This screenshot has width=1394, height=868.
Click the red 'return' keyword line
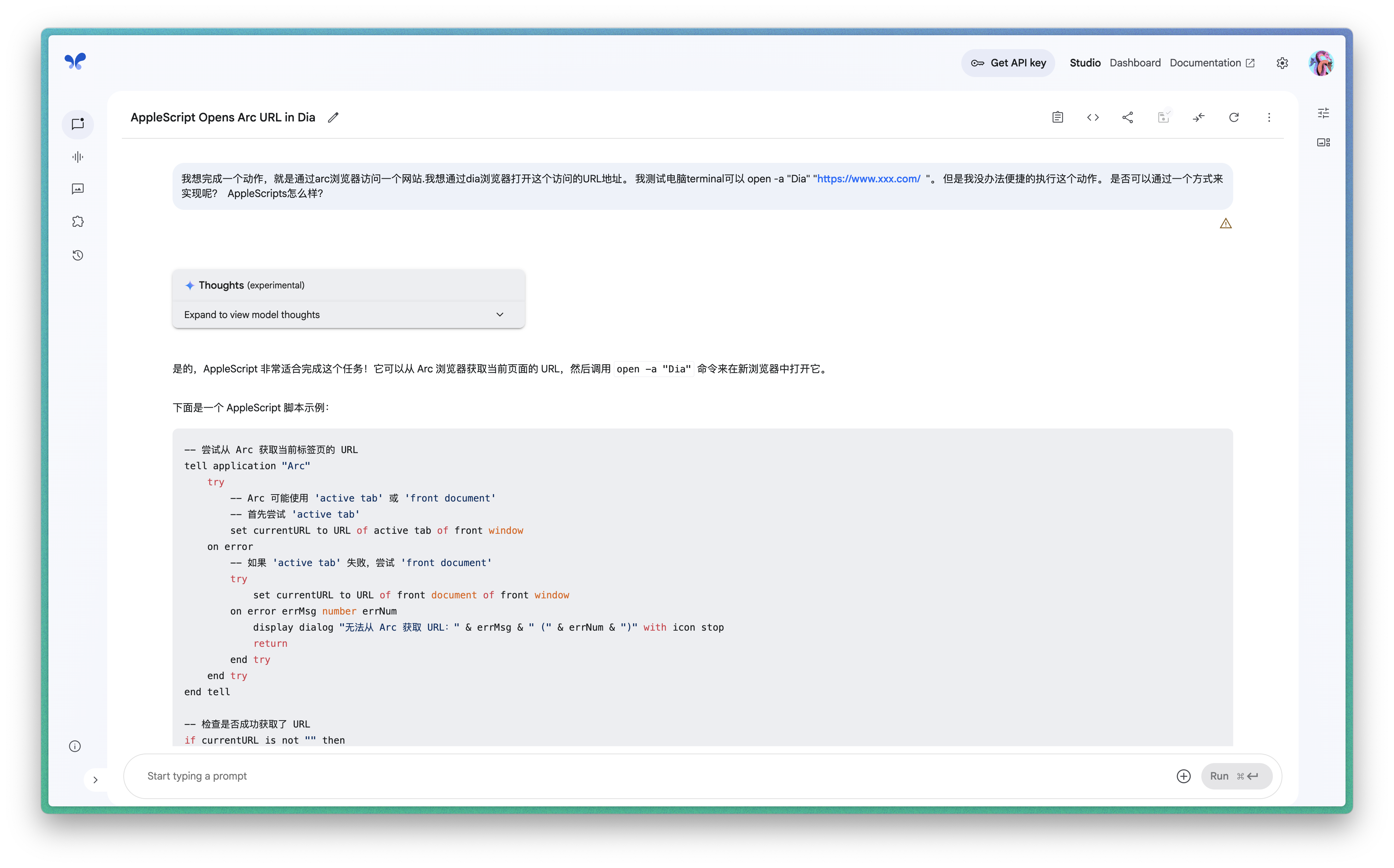point(270,643)
